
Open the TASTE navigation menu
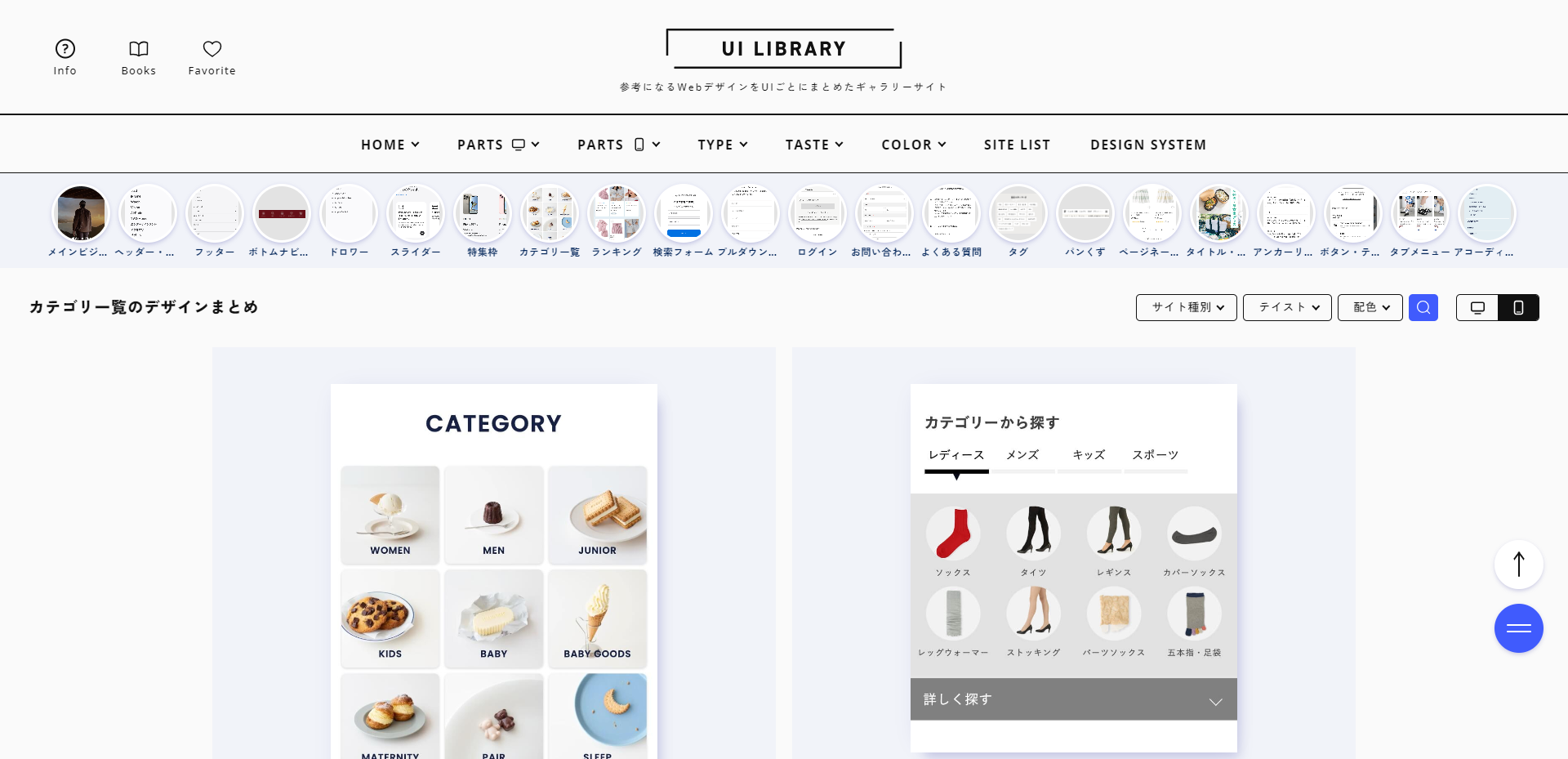coord(813,145)
